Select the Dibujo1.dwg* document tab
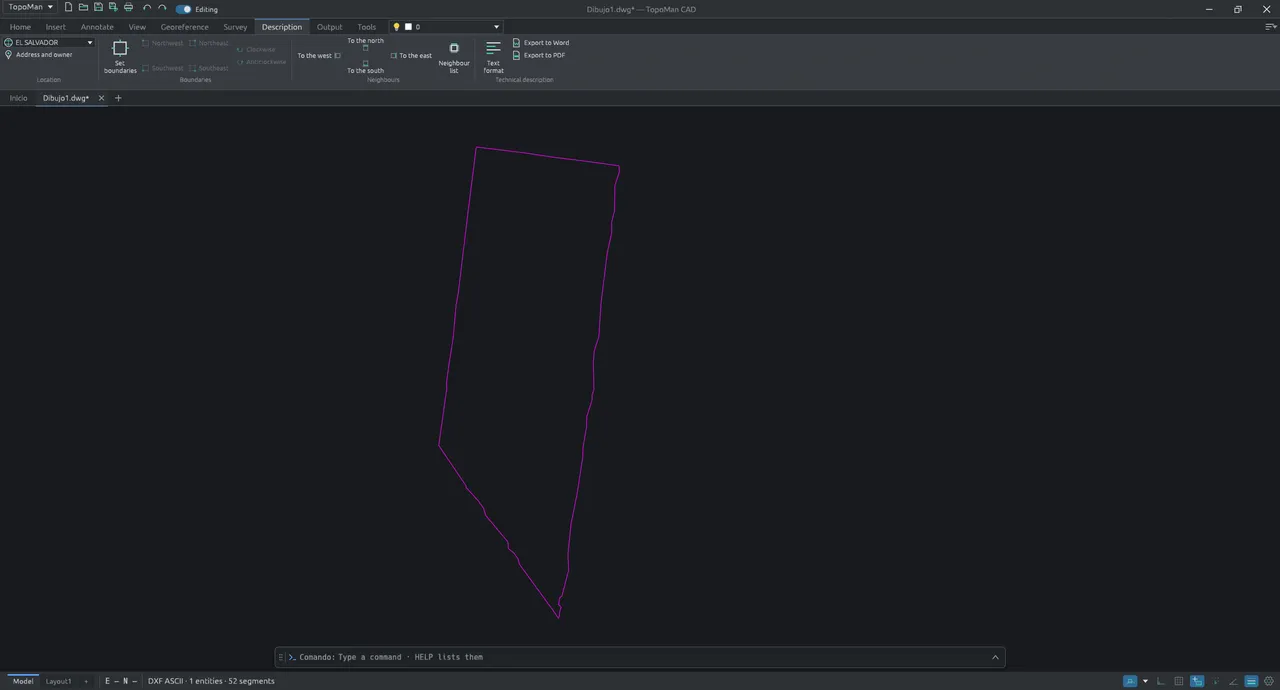This screenshot has width=1280, height=690. 66,98
